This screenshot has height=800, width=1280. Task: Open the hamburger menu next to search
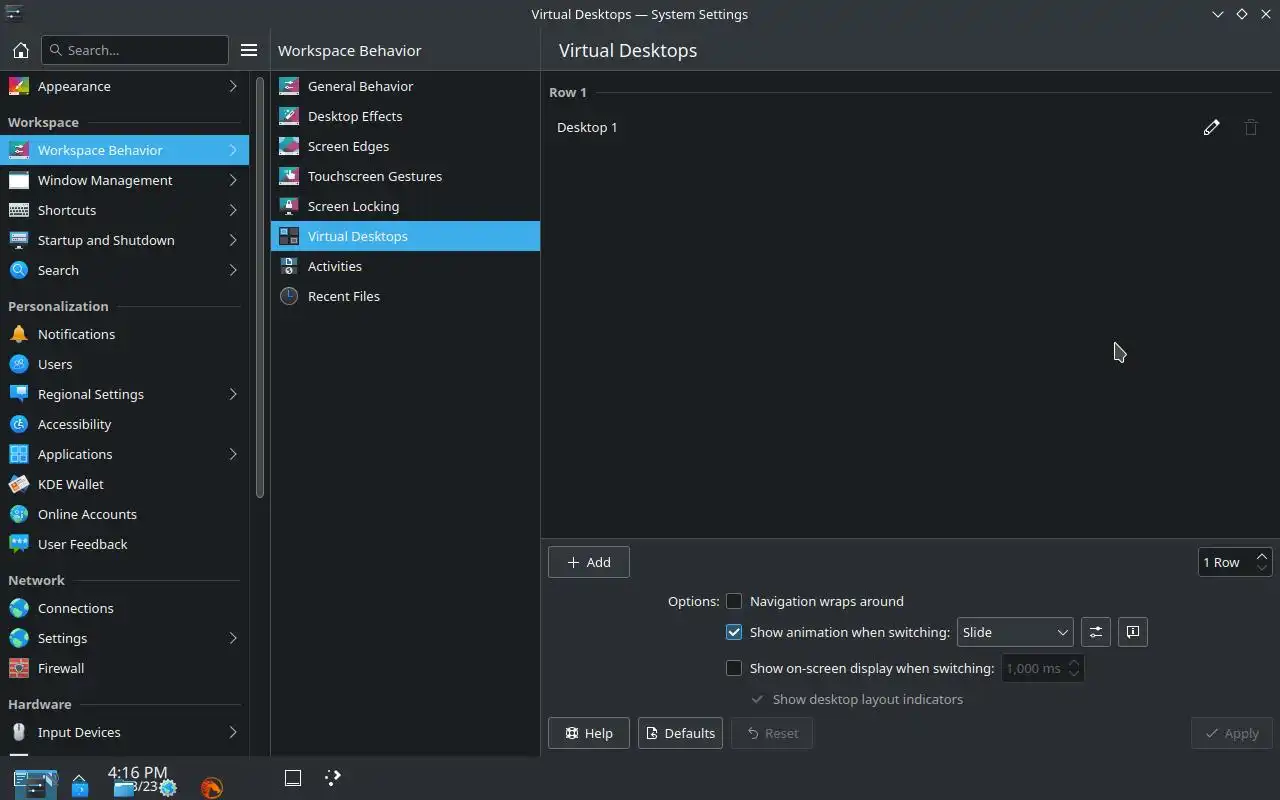[x=249, y=50]
